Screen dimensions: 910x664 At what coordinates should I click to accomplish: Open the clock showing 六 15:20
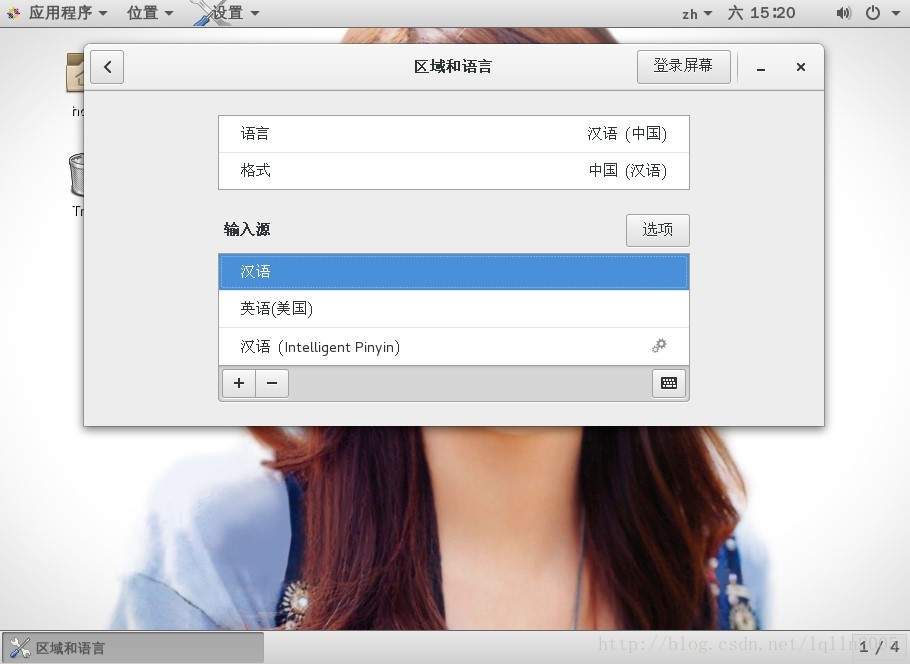coord(761,13)
